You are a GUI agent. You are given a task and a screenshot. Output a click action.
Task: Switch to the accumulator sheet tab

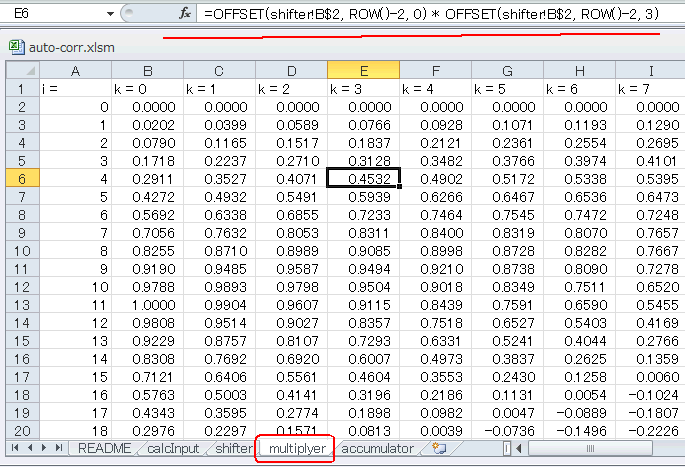(377, 448)
